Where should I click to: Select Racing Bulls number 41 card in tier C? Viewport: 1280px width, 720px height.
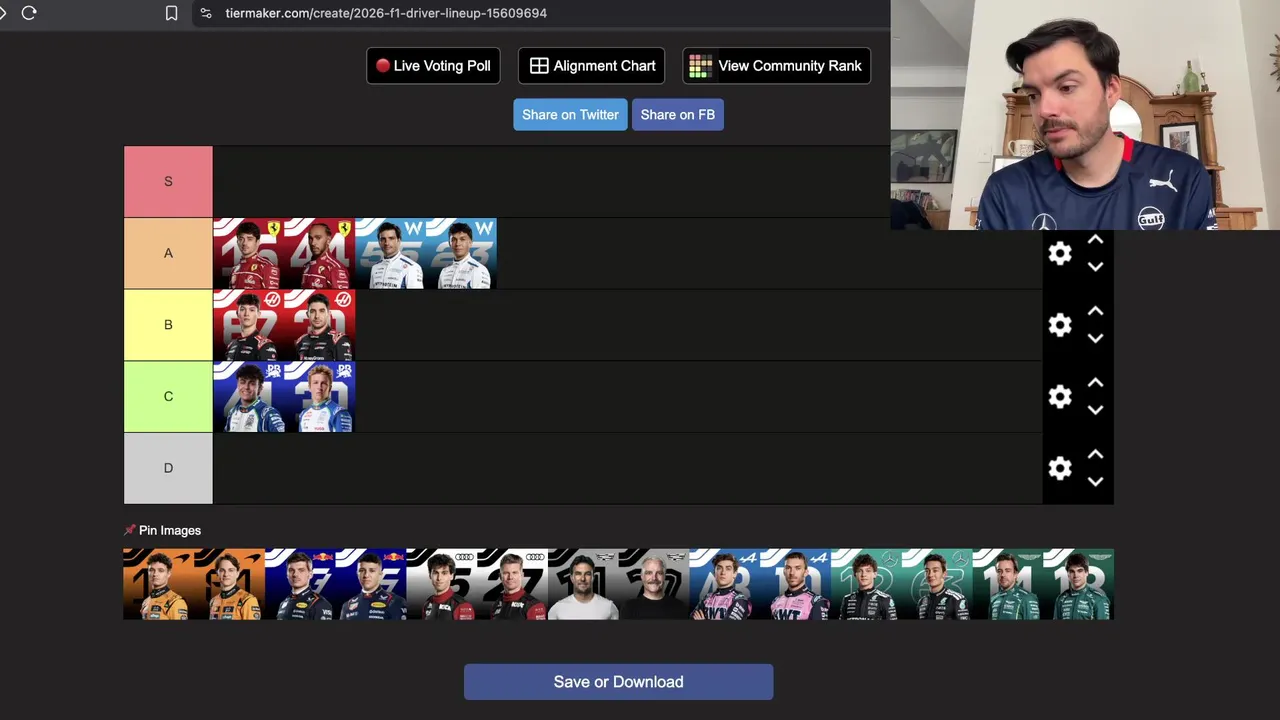pos(248,397)
